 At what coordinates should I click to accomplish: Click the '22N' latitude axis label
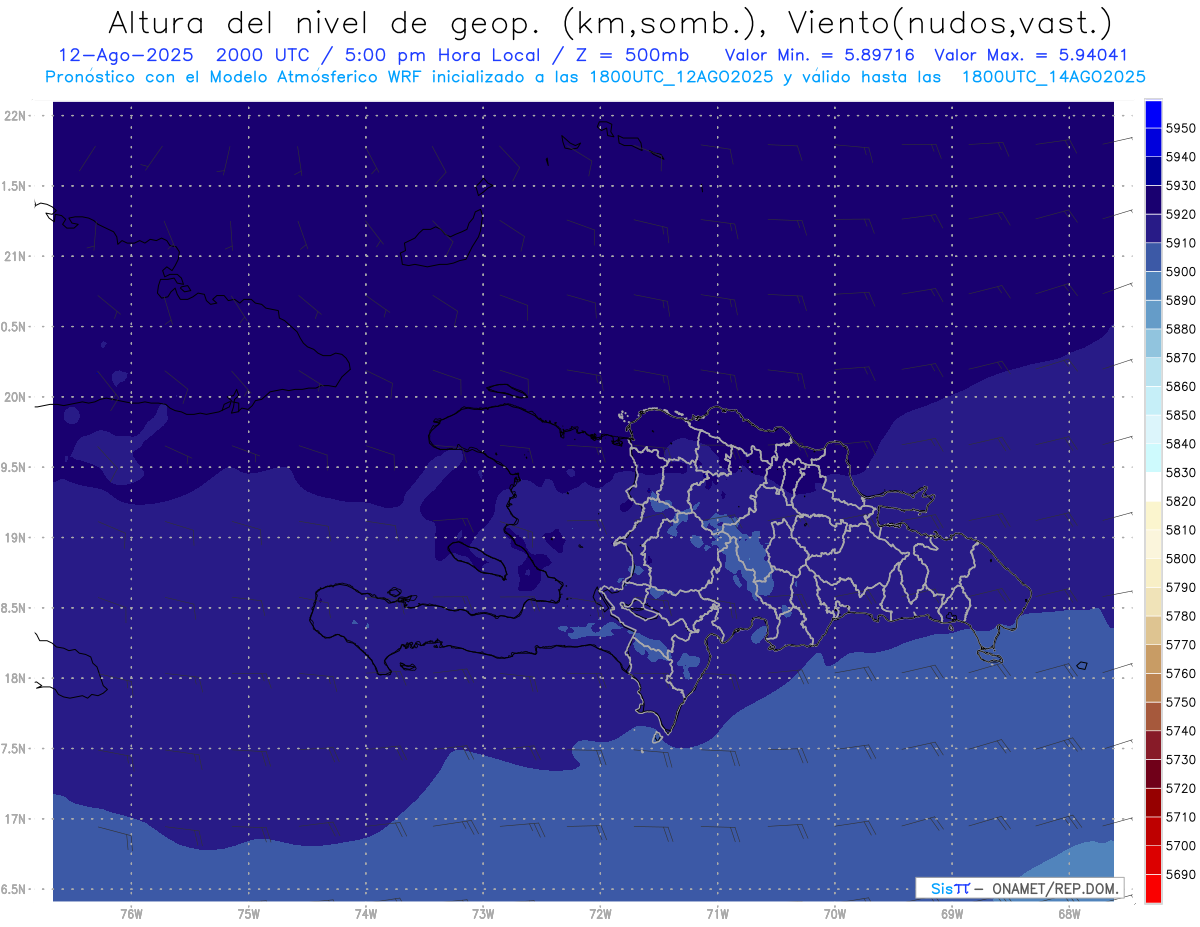[x=17, y=116]
